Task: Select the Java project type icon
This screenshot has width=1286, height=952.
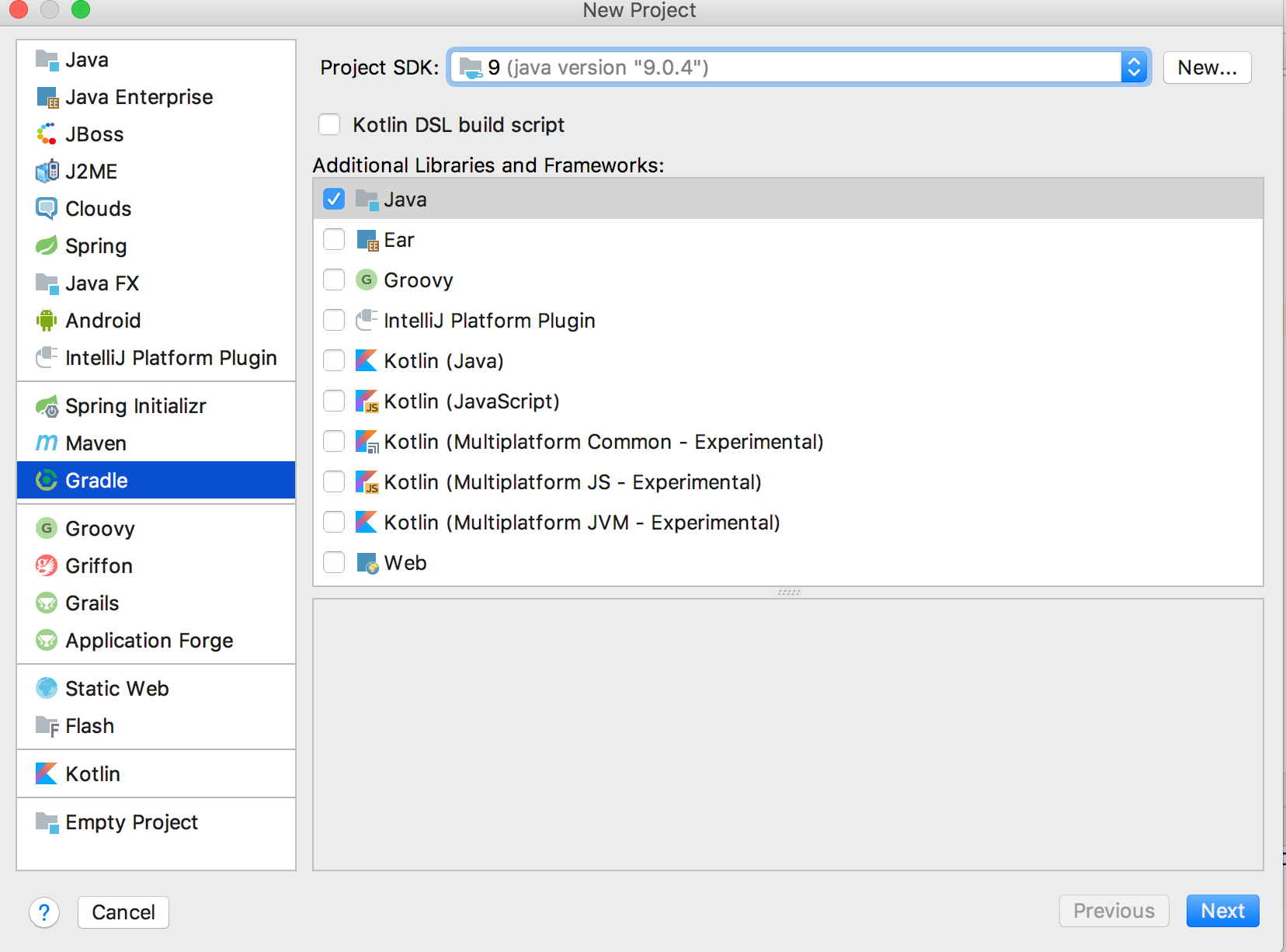Action: [x=47, y=60]
